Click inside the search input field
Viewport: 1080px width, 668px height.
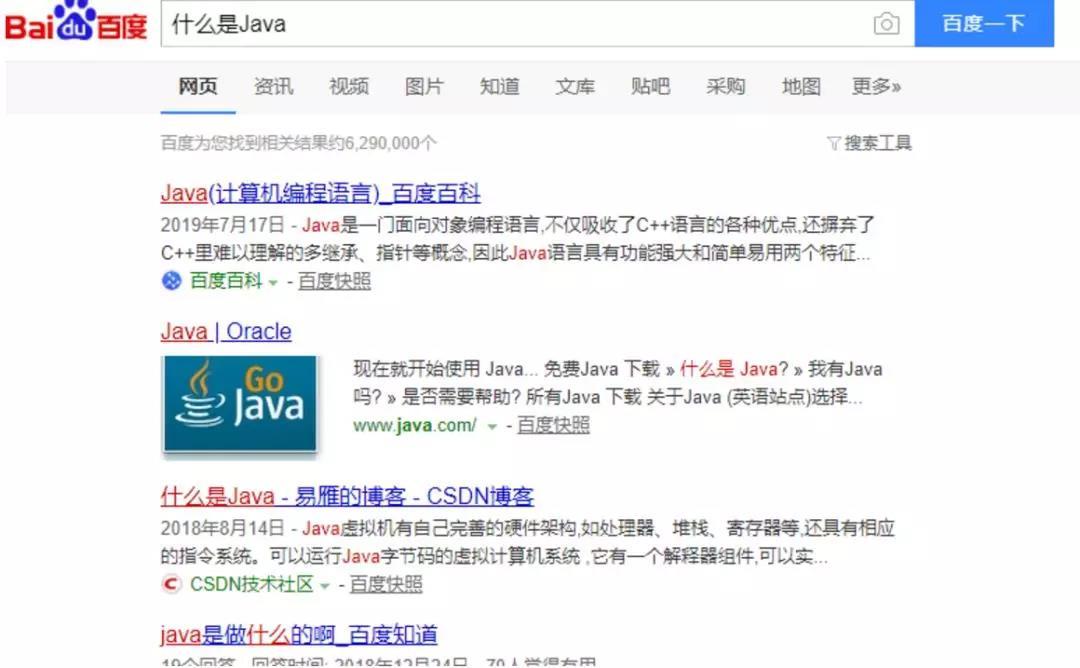click(500, 24)
